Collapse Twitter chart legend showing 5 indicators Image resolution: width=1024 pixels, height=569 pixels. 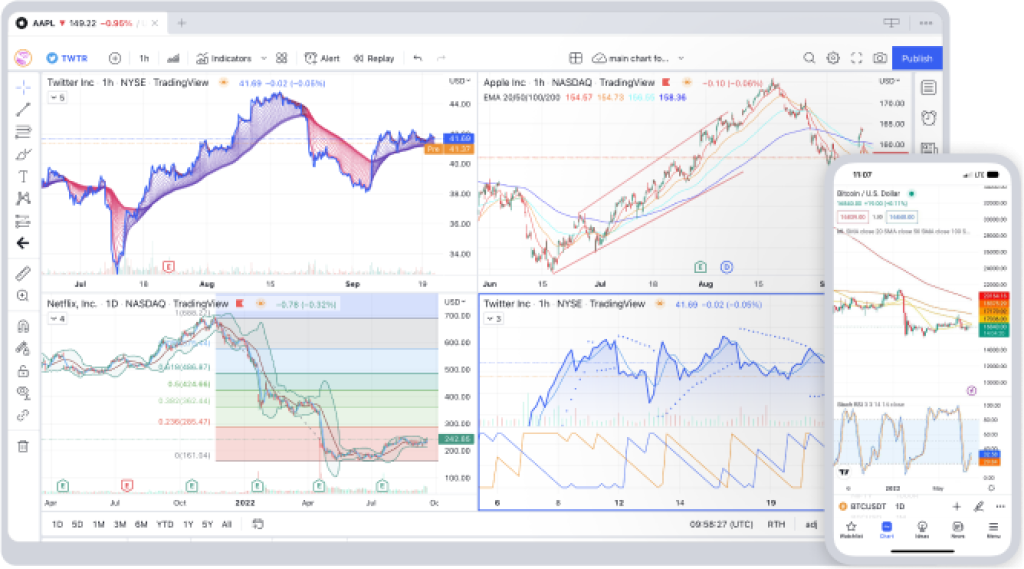[x=57, y=98]
